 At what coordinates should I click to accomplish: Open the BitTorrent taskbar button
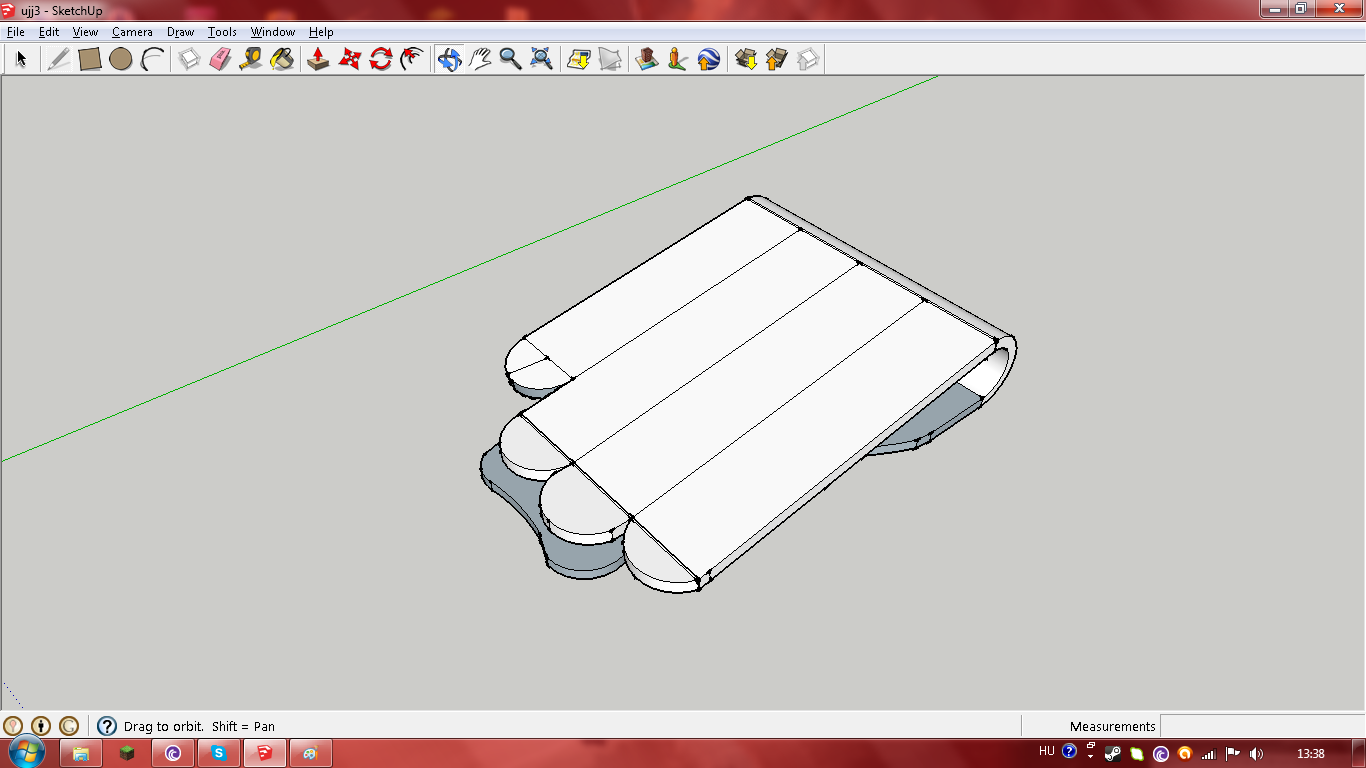click(x=173, y=753)
